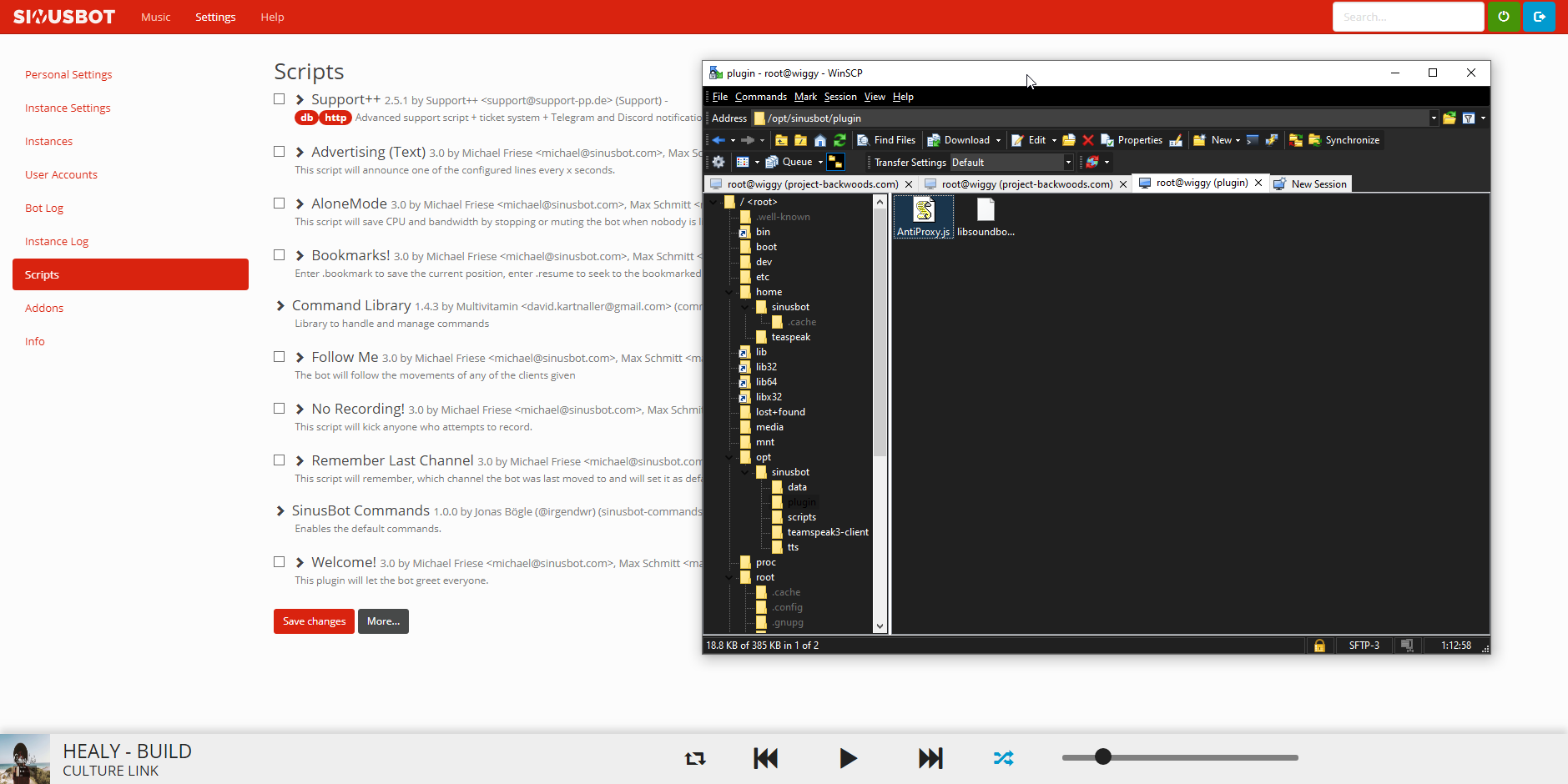Enable the Advertising (Text) script checkbox
This screenshot has height=784, width=1568.
280,152
